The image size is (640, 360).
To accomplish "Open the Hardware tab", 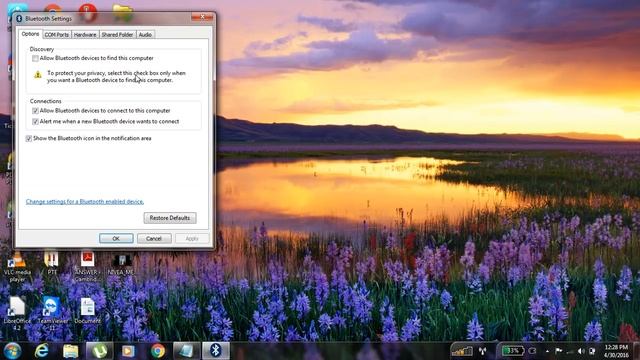I will coord(85,35).
